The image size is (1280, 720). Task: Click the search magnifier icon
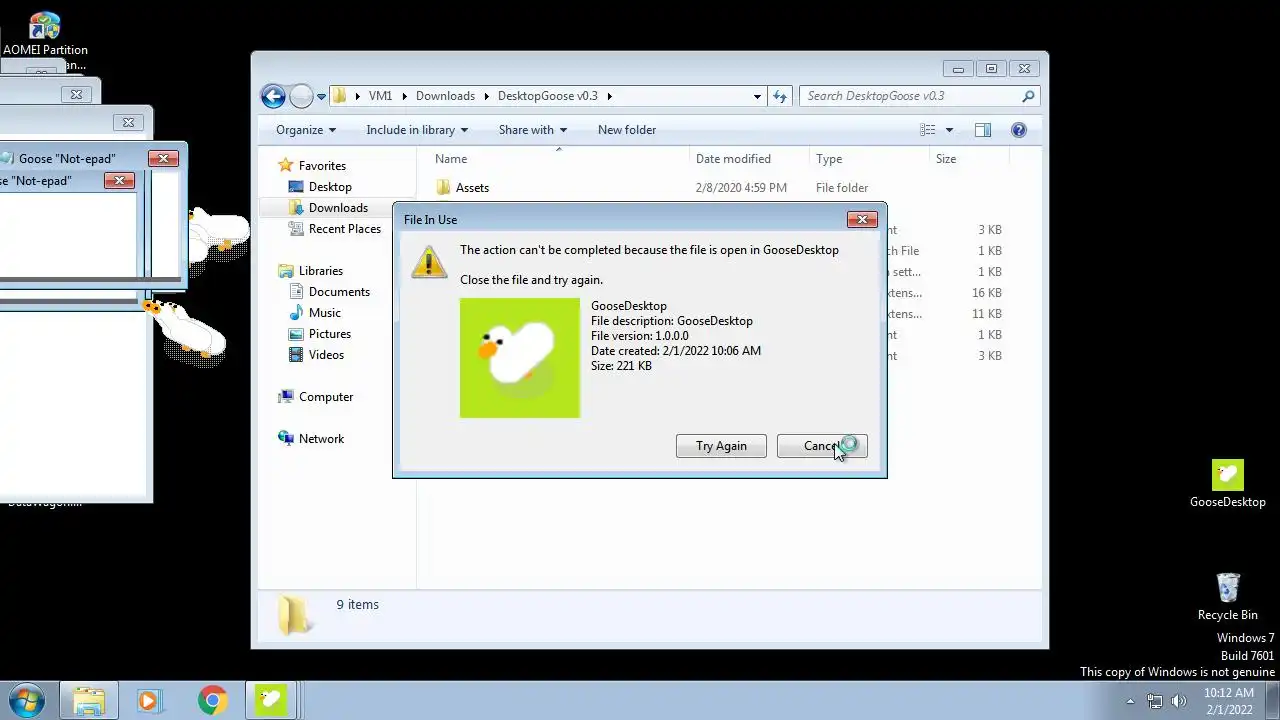(x=1028, y=96)
